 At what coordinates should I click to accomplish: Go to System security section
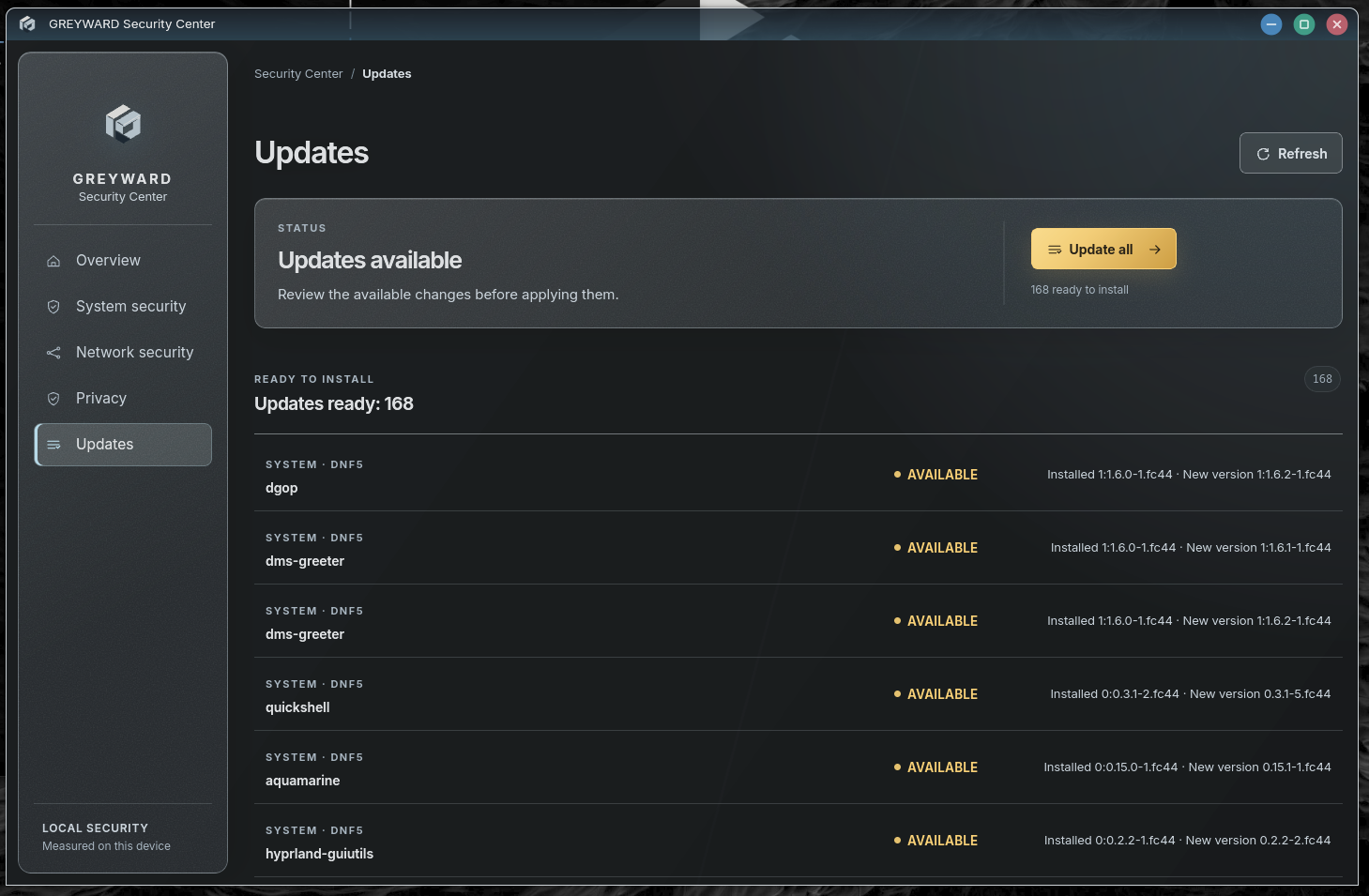(123, 307)
